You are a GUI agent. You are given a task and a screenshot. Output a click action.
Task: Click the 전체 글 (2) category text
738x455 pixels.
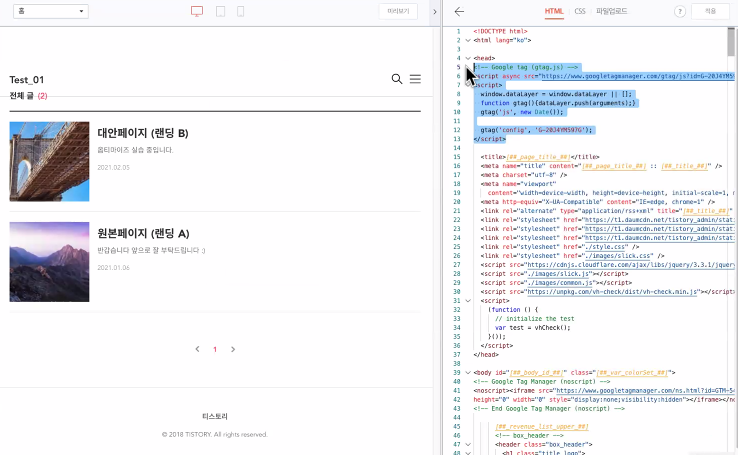28,96
